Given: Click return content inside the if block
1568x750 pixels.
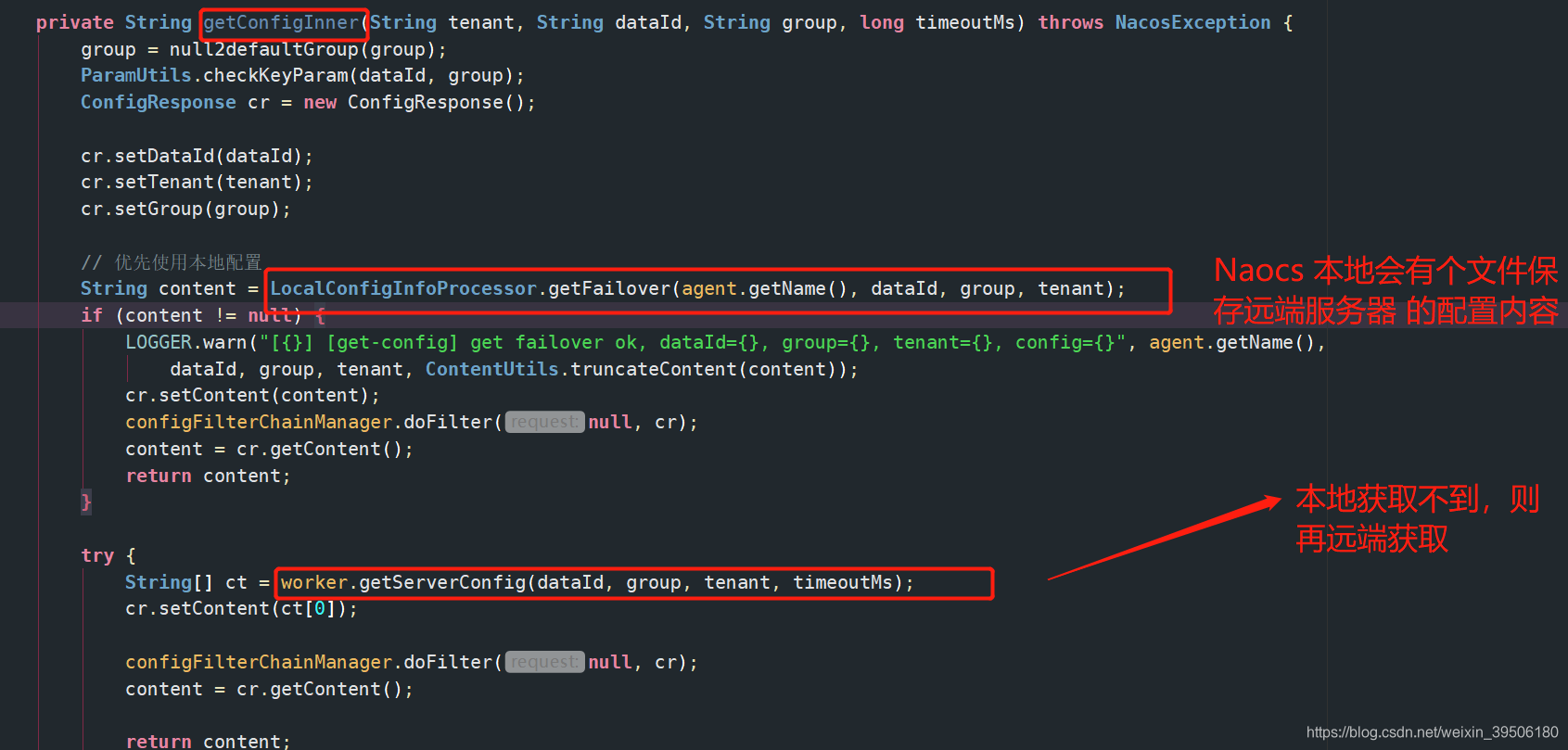Looking at the screenshot, I should (x=208, y=476).
